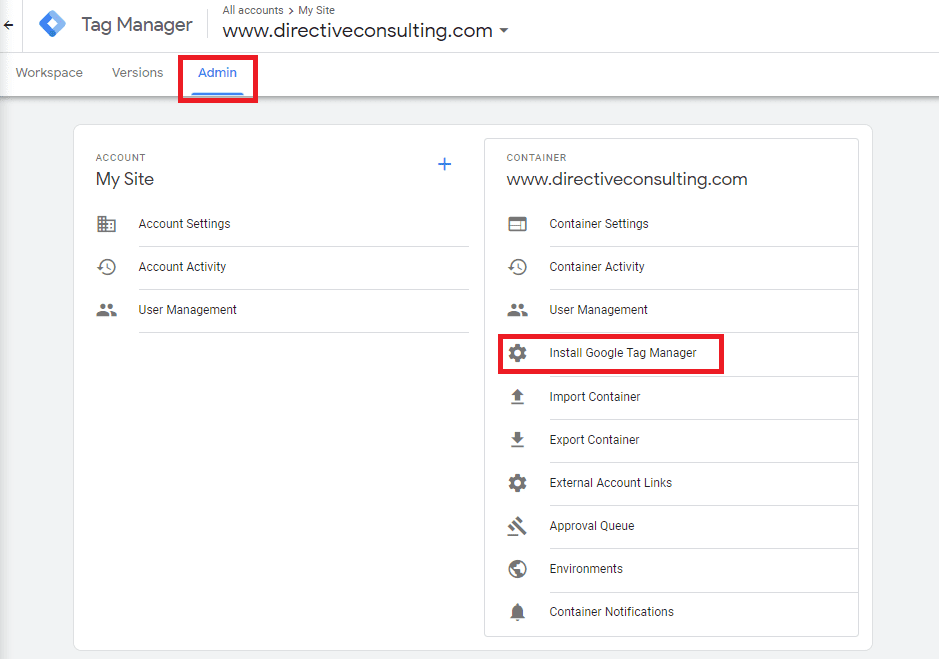Click the Export Container download icon
939x659 pixels.
coord(517,440)
